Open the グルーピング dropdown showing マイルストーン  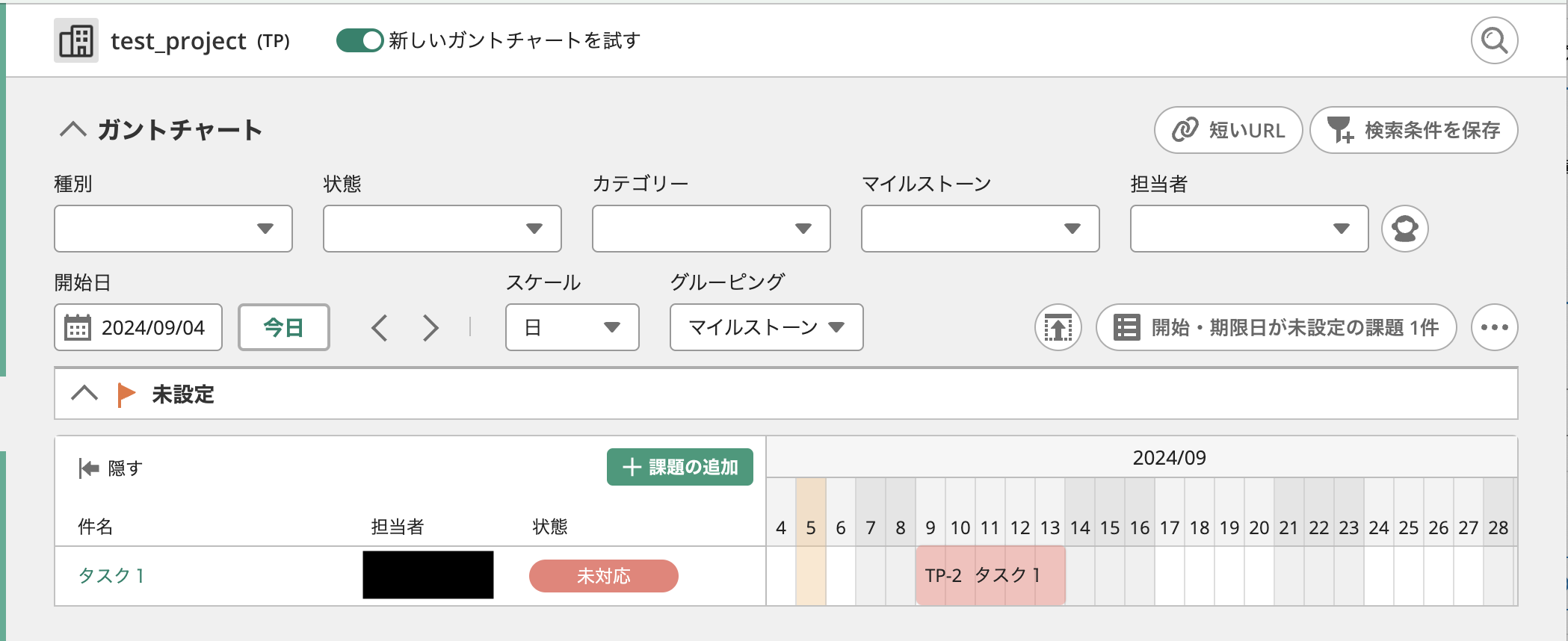point(766,327)
